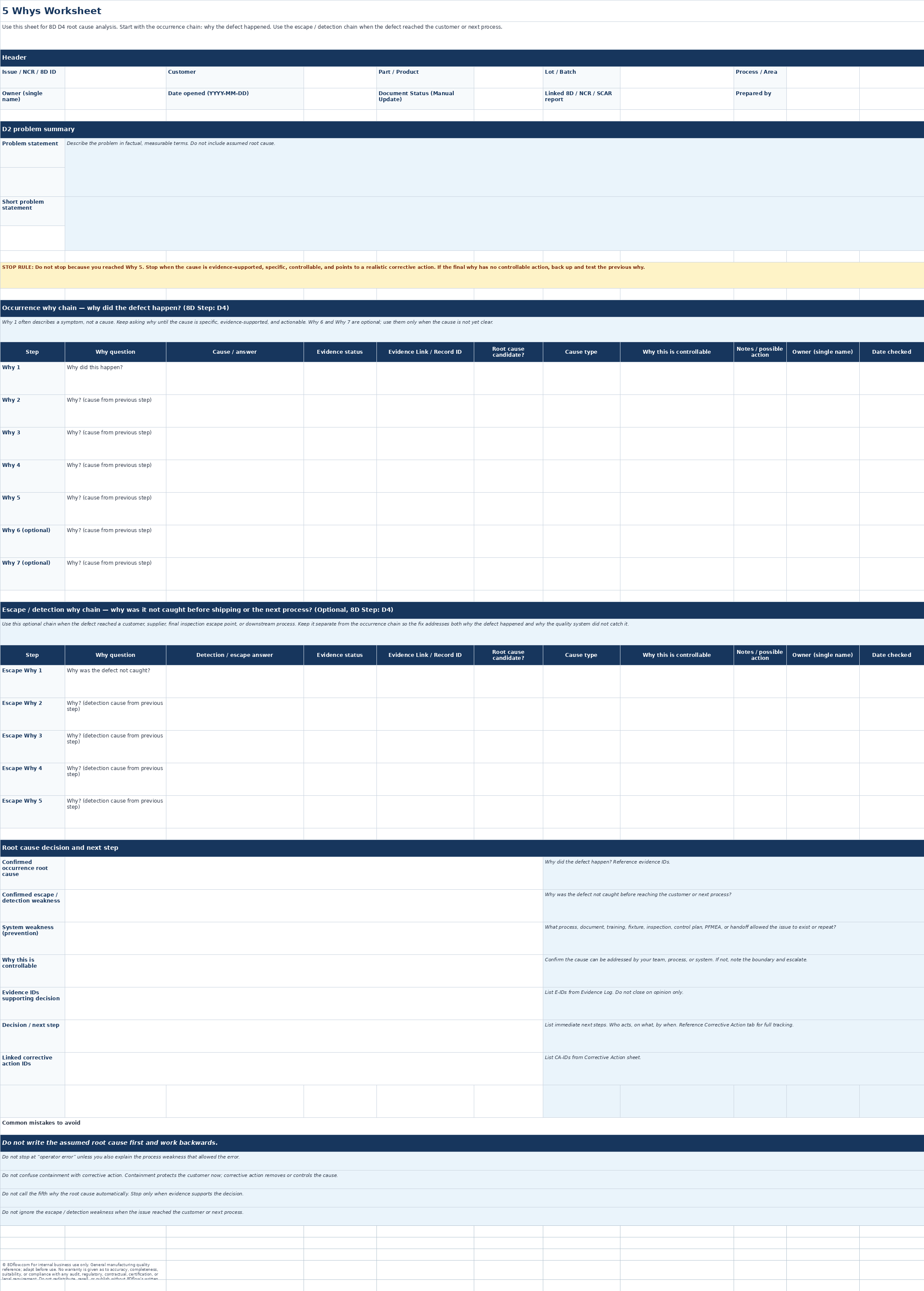This screenshot has height=1291, width=924.
Task: Click the problem statement description input area
Action: point(494,167)
